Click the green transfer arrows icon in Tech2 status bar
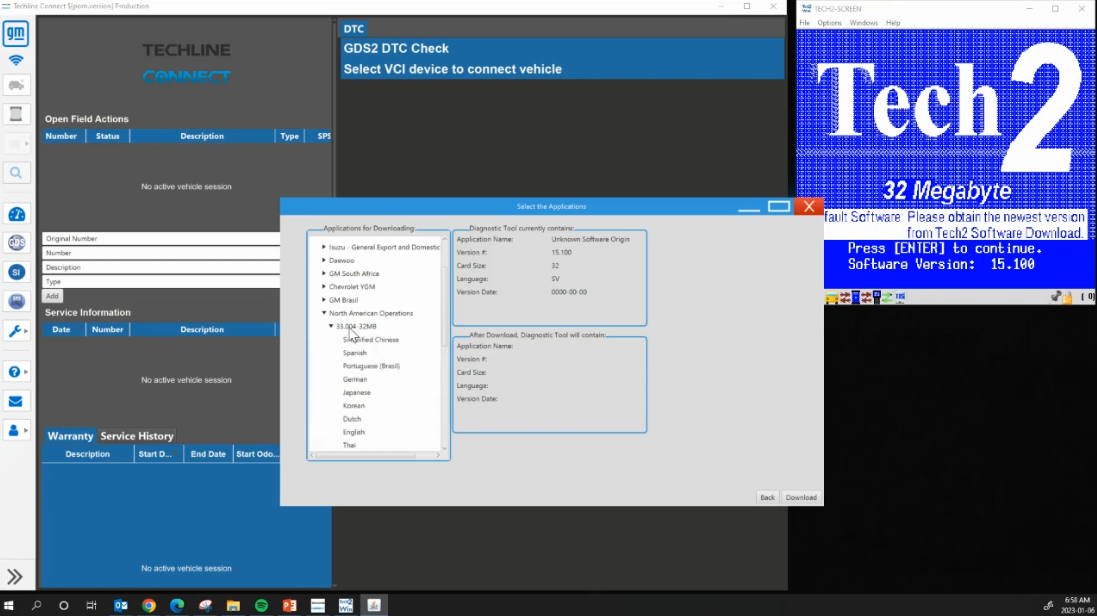This screenshot has width=1097, height=616. (887, 298)
